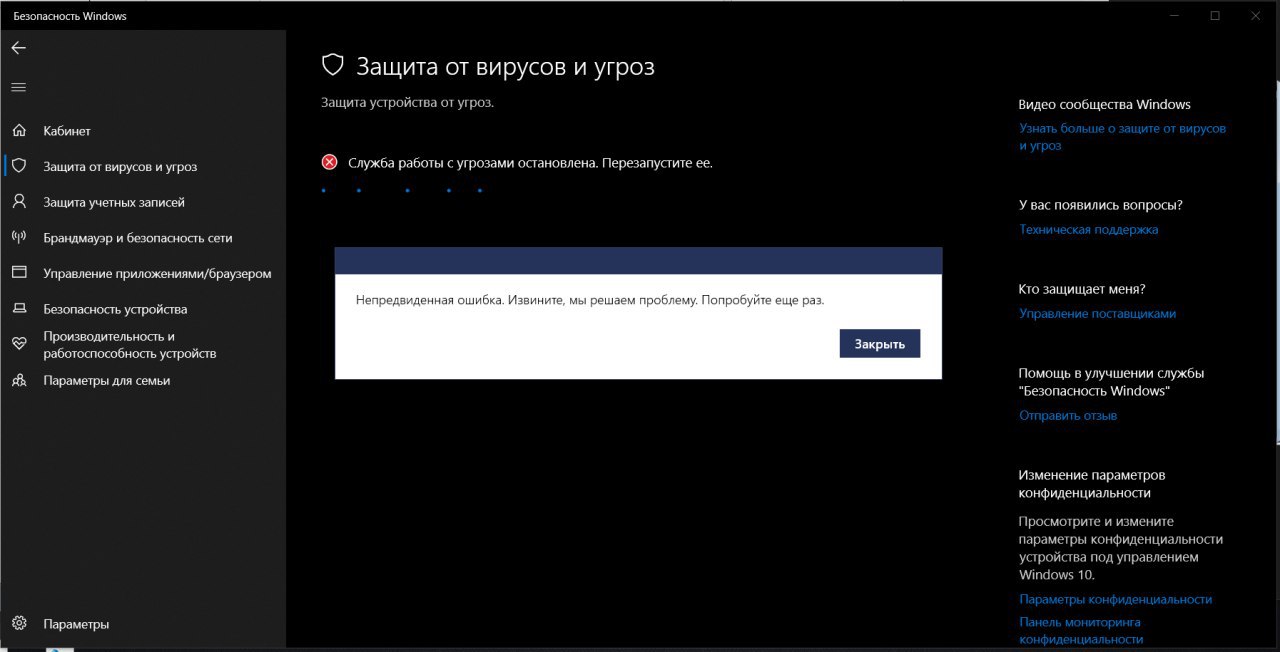Viewport: 1280px width, 652px height.
Task: Open the Управление поставщиками link
Action: point(1098,313)
